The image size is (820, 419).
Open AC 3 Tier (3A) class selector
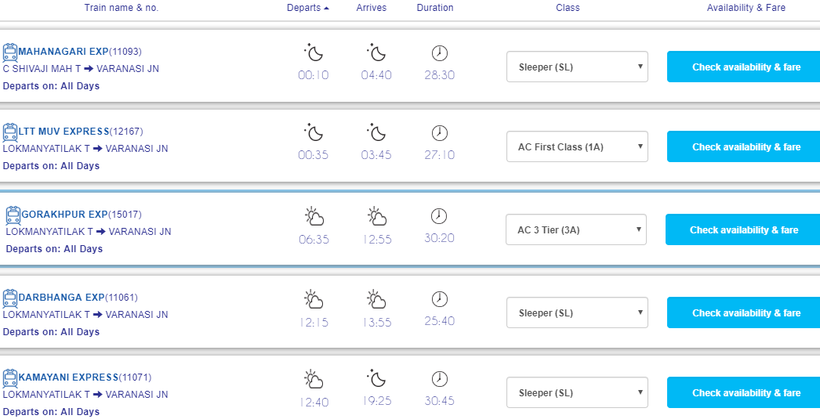[576, 230]
